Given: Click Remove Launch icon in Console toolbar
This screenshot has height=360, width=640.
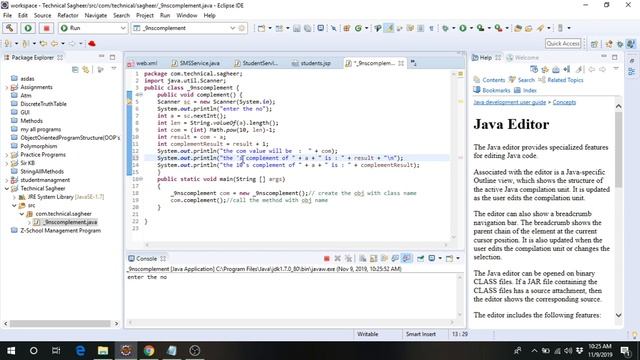Looking at the screenshot, I should pyautogui.click(x=338, y=258).
